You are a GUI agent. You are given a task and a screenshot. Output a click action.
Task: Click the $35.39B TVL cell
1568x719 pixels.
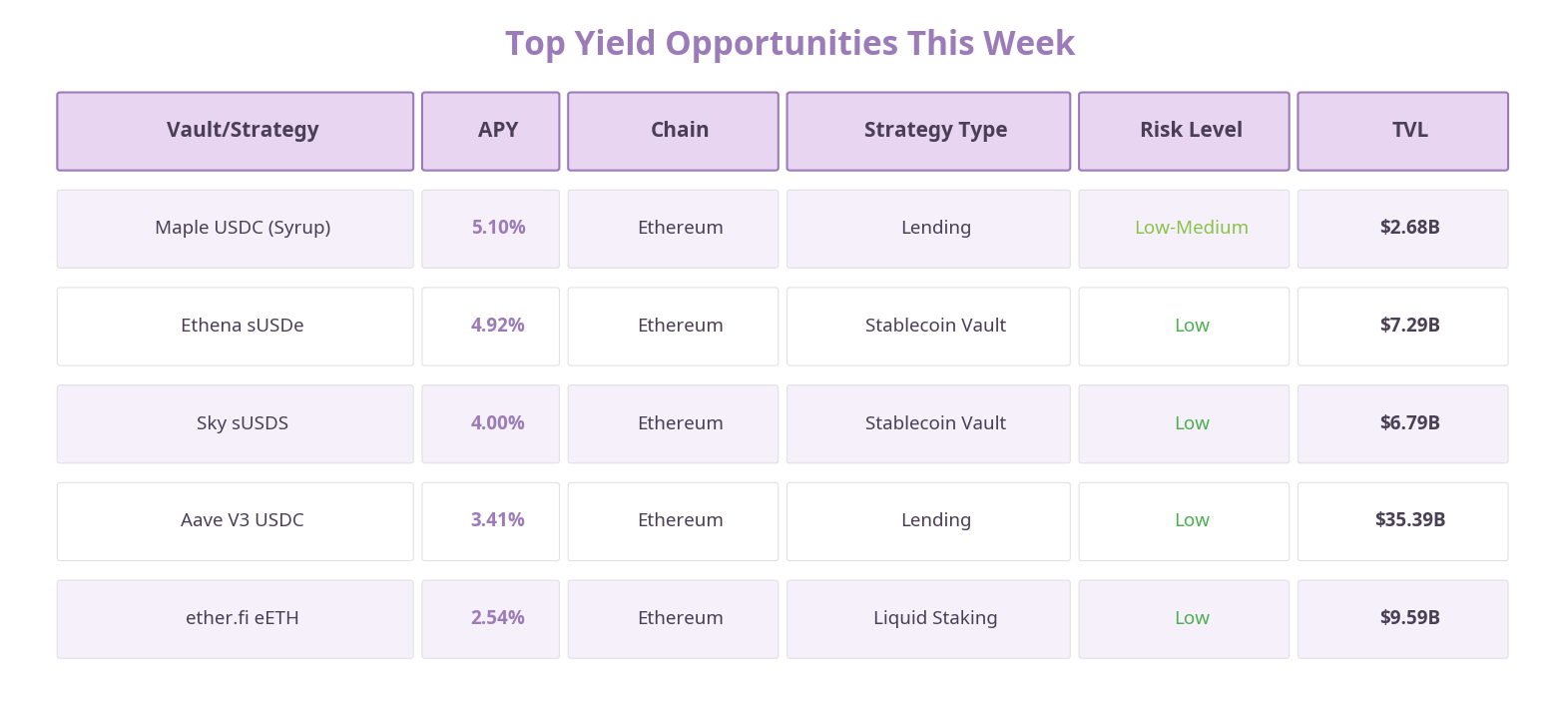pos(1409,520)
